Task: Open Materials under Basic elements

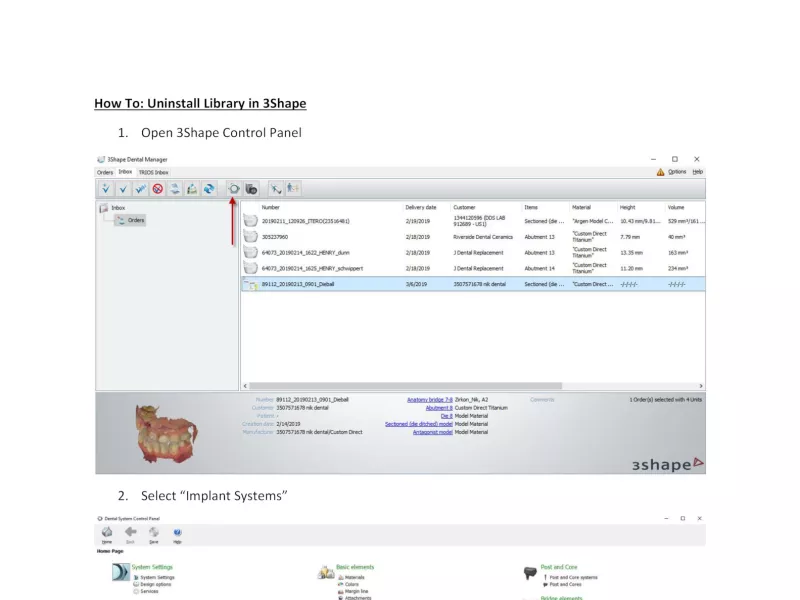Action: pyautogui.click(x=355, y=578)
